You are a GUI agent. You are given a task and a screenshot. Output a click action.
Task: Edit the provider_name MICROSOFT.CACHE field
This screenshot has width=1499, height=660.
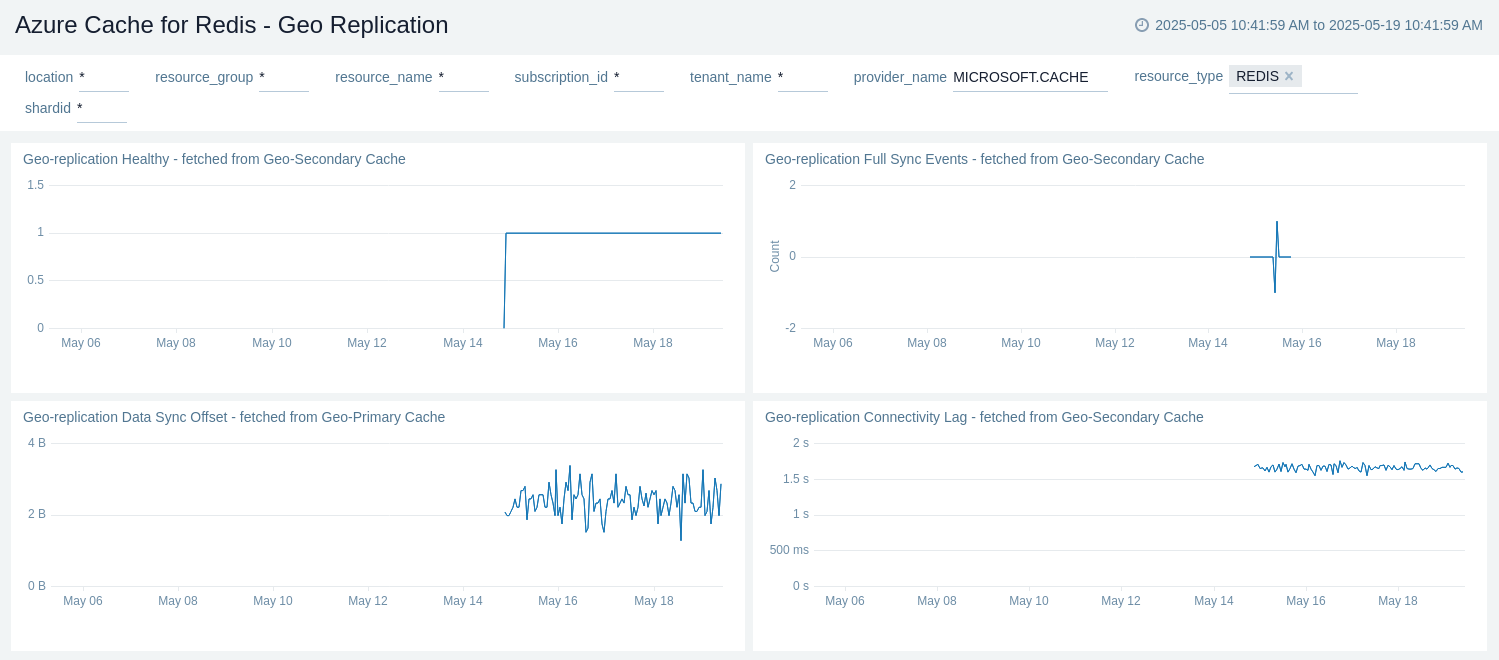coord(1030,77)
